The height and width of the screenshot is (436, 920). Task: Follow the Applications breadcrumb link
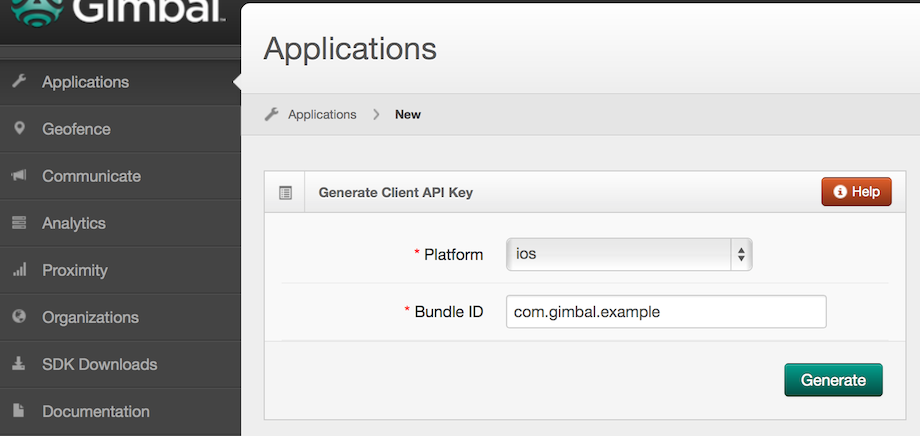(322, 114)
